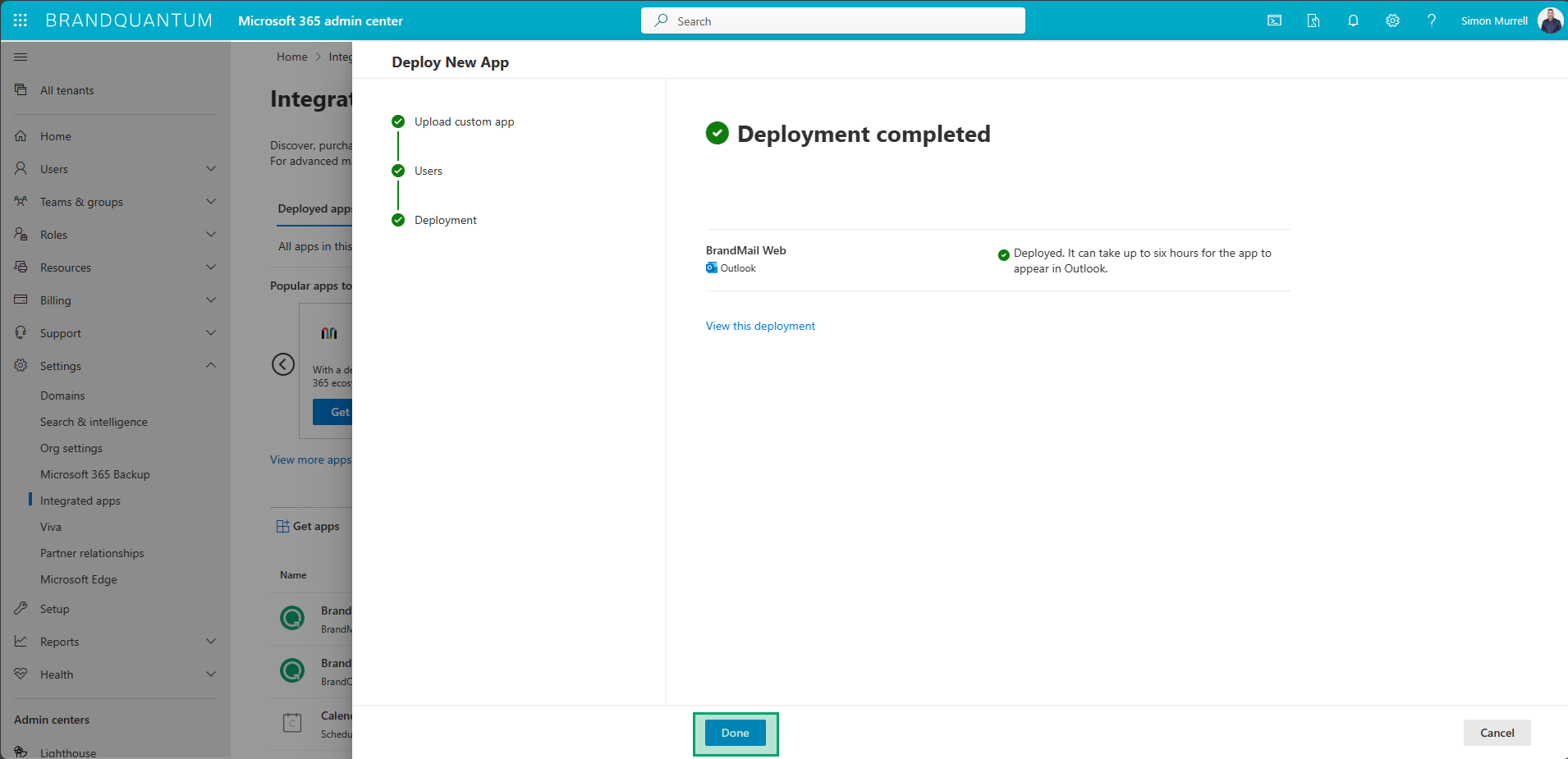Open the help question mark icon
Viewport: 1568px width, 759px height.
coord(1432,21)
